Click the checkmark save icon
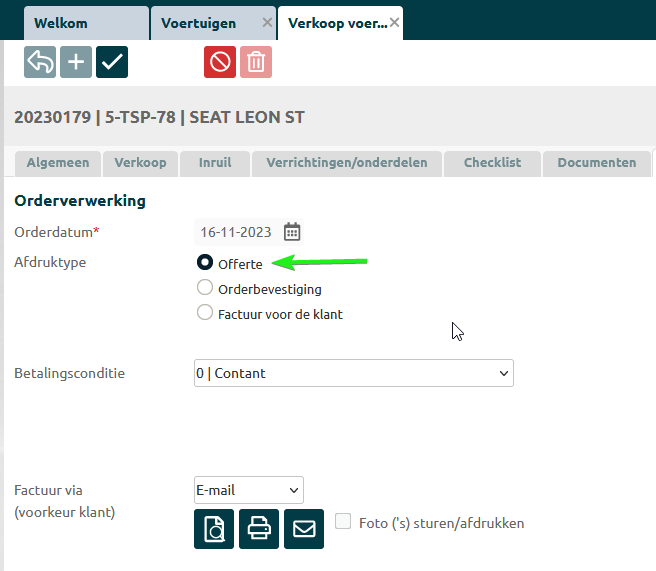 (x=112, y=62)
